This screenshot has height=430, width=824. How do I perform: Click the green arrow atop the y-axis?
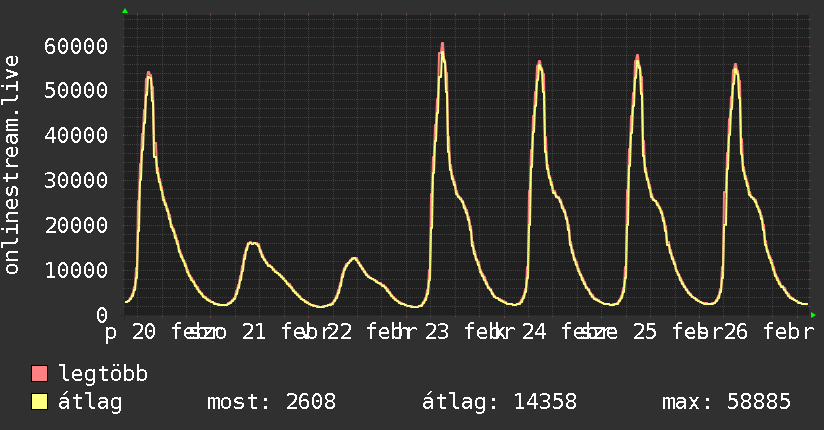pos(125,11)
